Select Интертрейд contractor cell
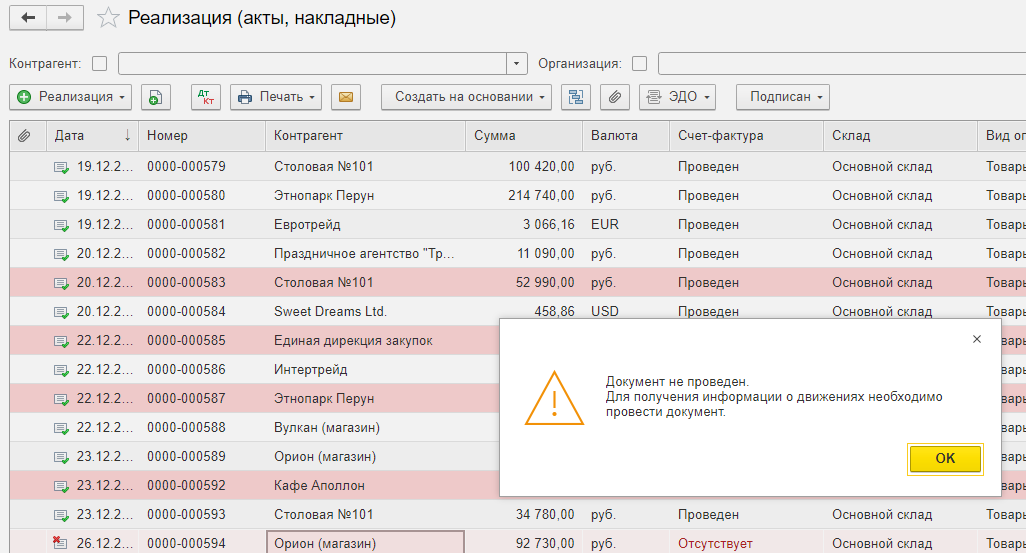Viewport: 1026px width, 553px height. [x=365, y=369]
